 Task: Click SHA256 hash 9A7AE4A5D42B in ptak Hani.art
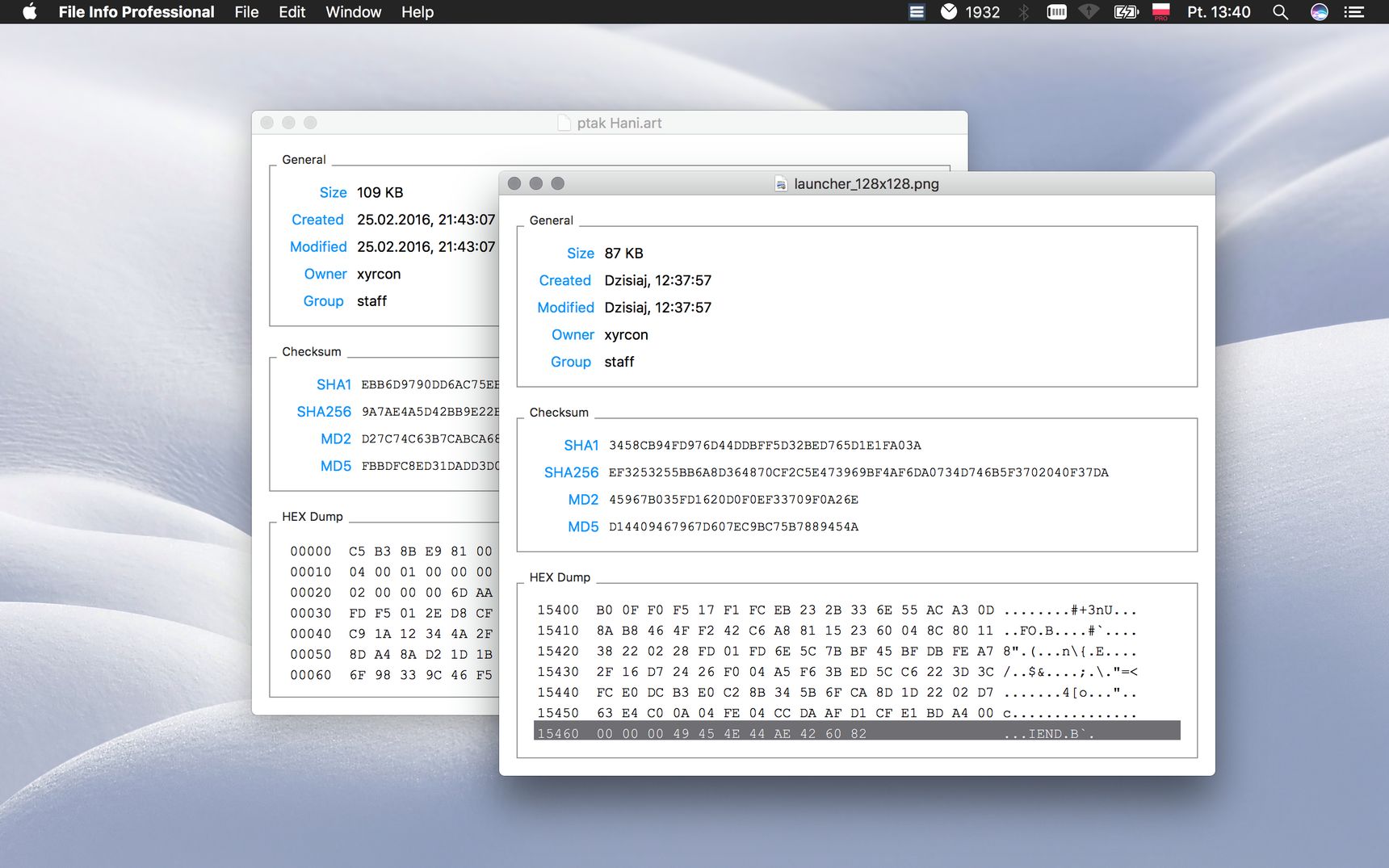click(430, 412)
